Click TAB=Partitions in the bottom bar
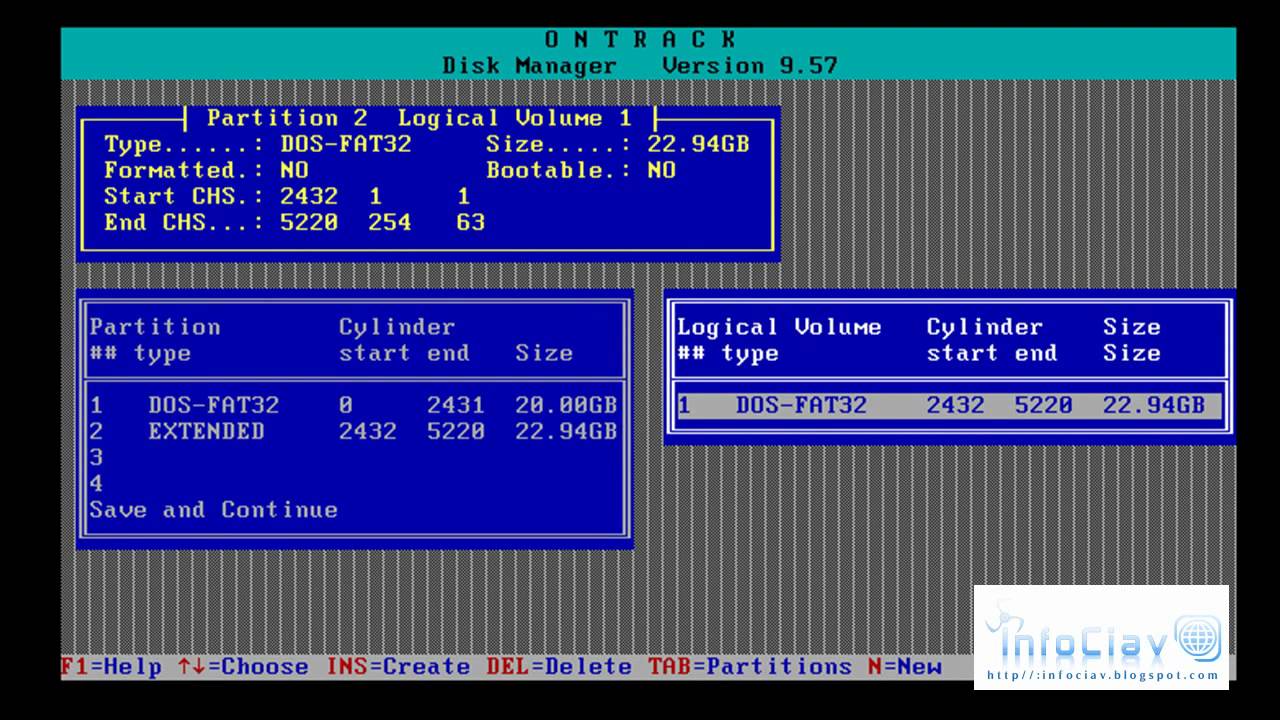This screenshot has height=720, width=1280. 750,667
